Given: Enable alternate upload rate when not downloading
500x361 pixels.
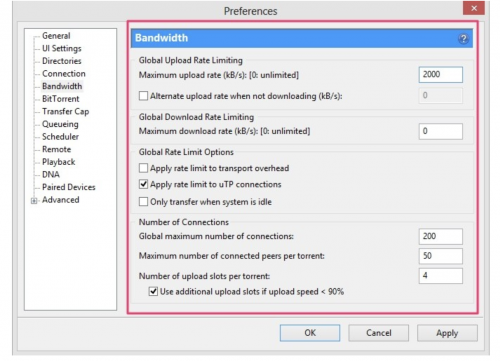Looking at the screenshot, I should (x=143, y=96).
